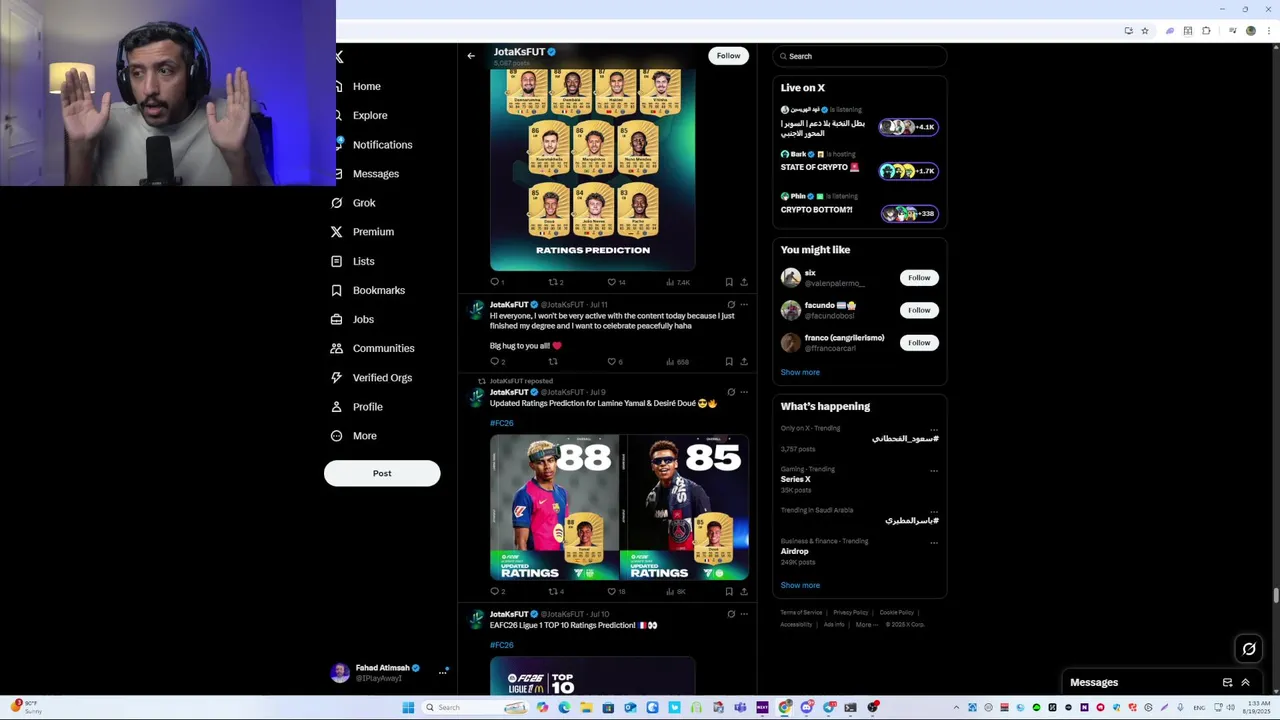Click the Communities people icon in sidebar
The height and width of the screenshot is (720, 1280).
[x=337, y=348]
